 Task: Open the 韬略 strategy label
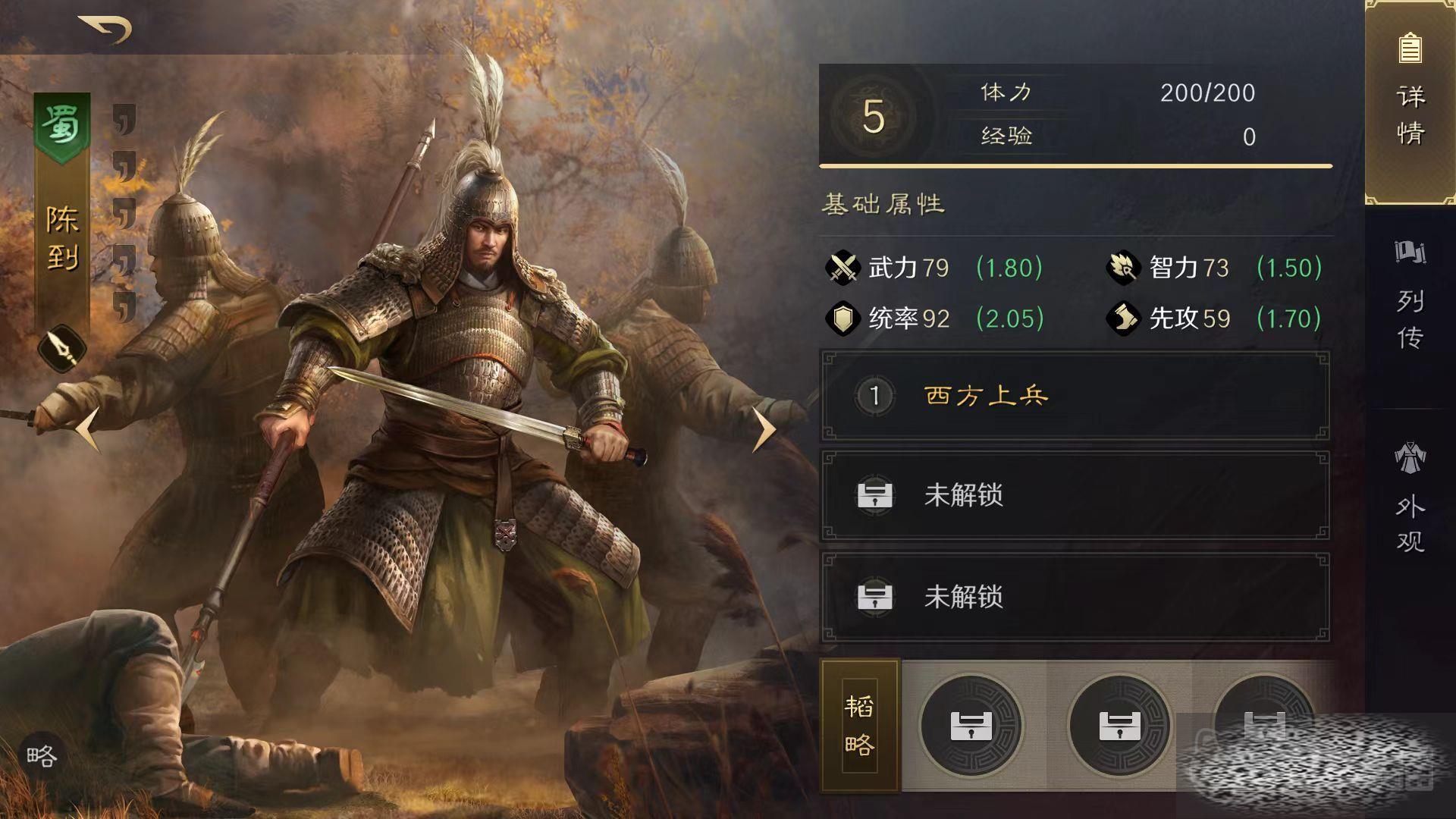point(861,726)
